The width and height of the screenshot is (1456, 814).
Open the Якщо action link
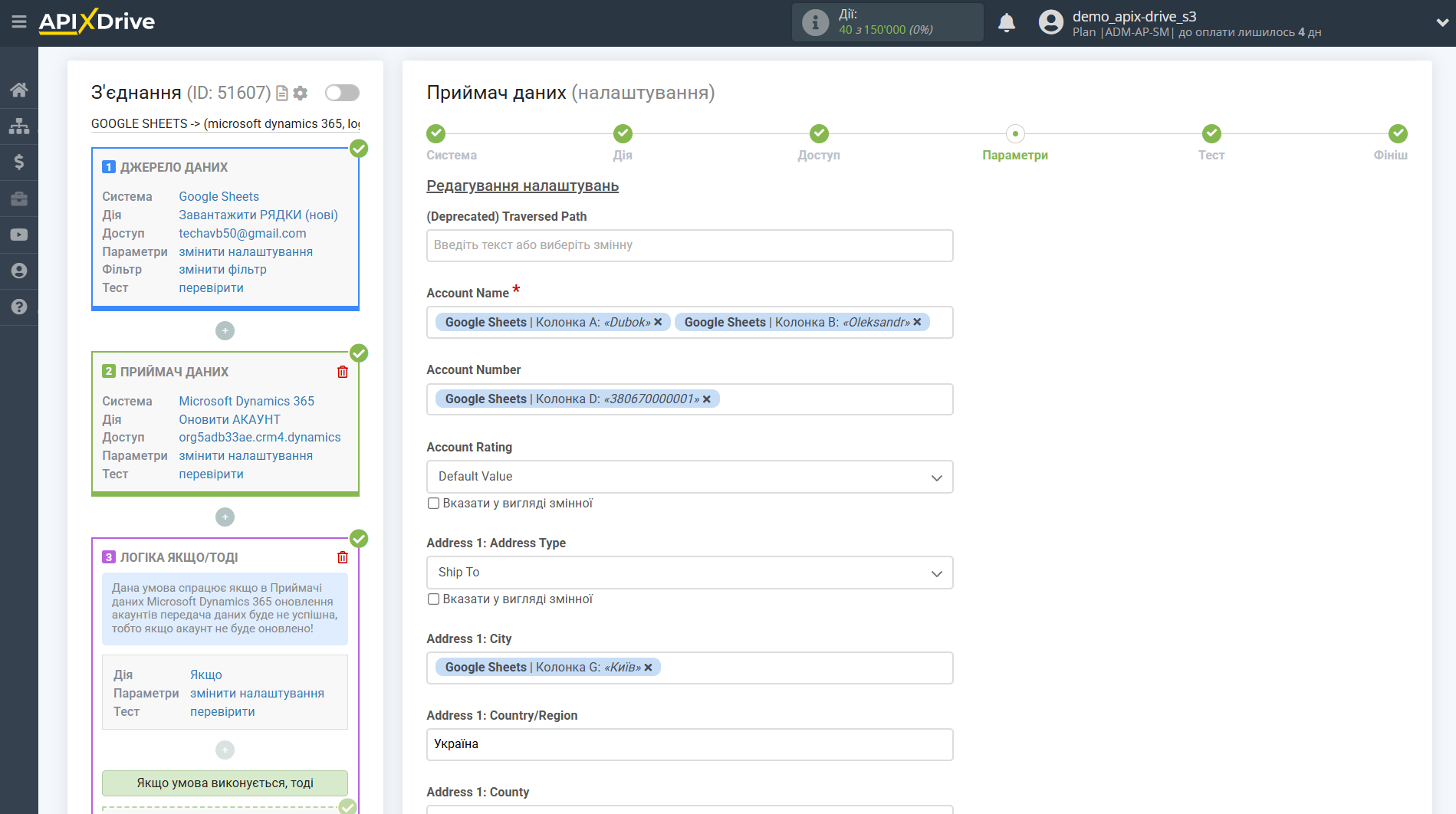coord(206,675)
